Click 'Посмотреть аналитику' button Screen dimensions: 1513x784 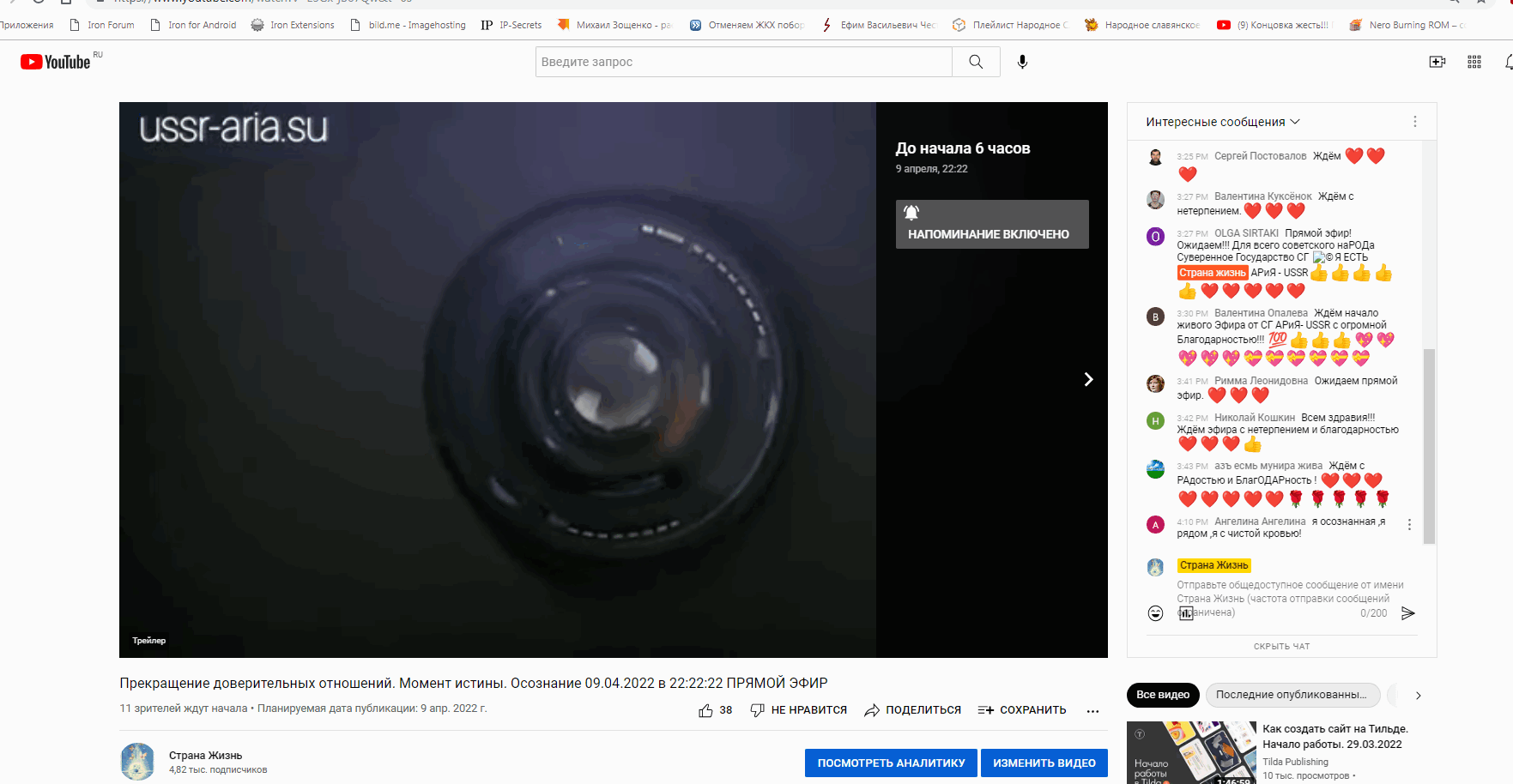pyautogui.click(x=891, y=763)
